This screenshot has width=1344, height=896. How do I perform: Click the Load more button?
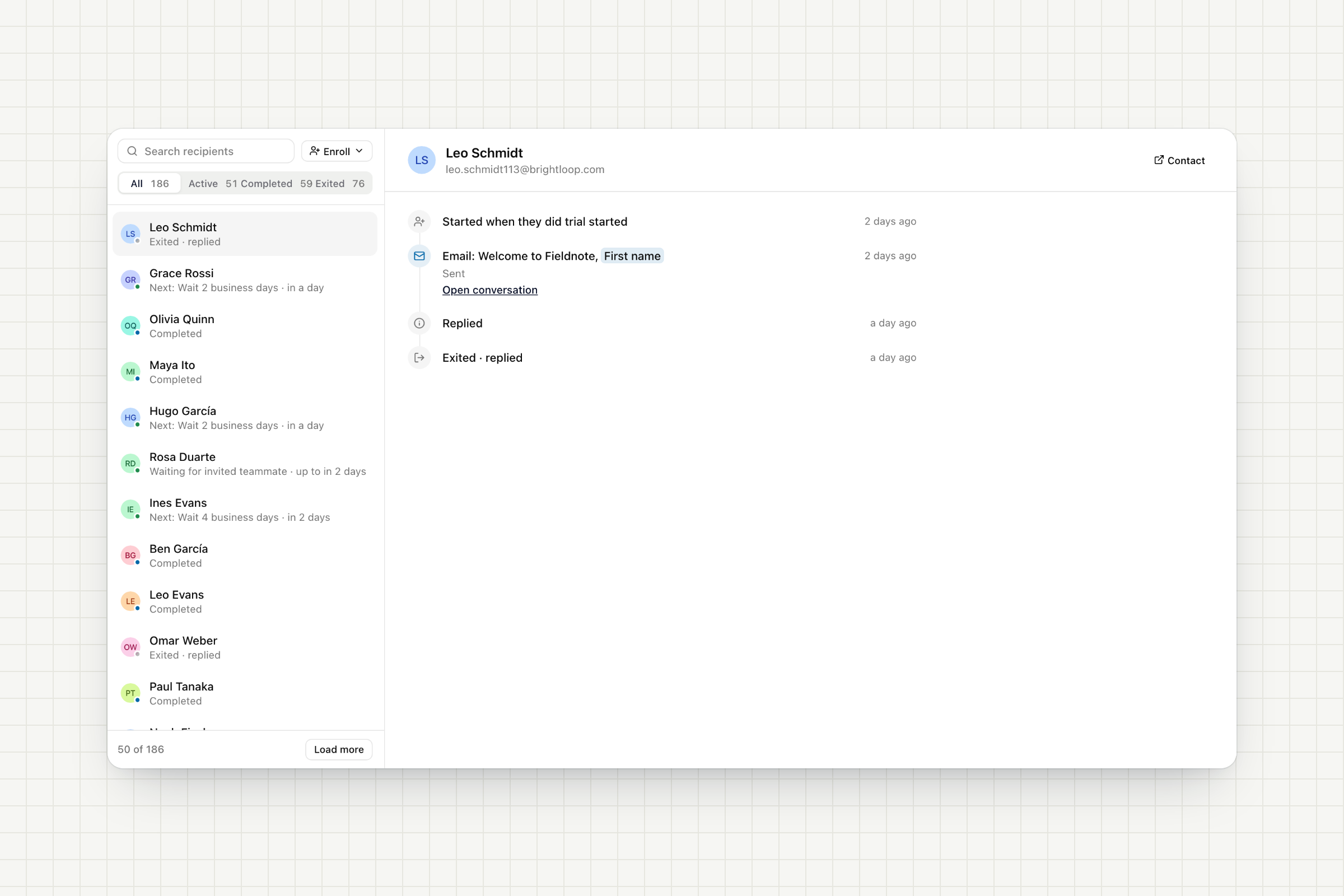(339, 749)
